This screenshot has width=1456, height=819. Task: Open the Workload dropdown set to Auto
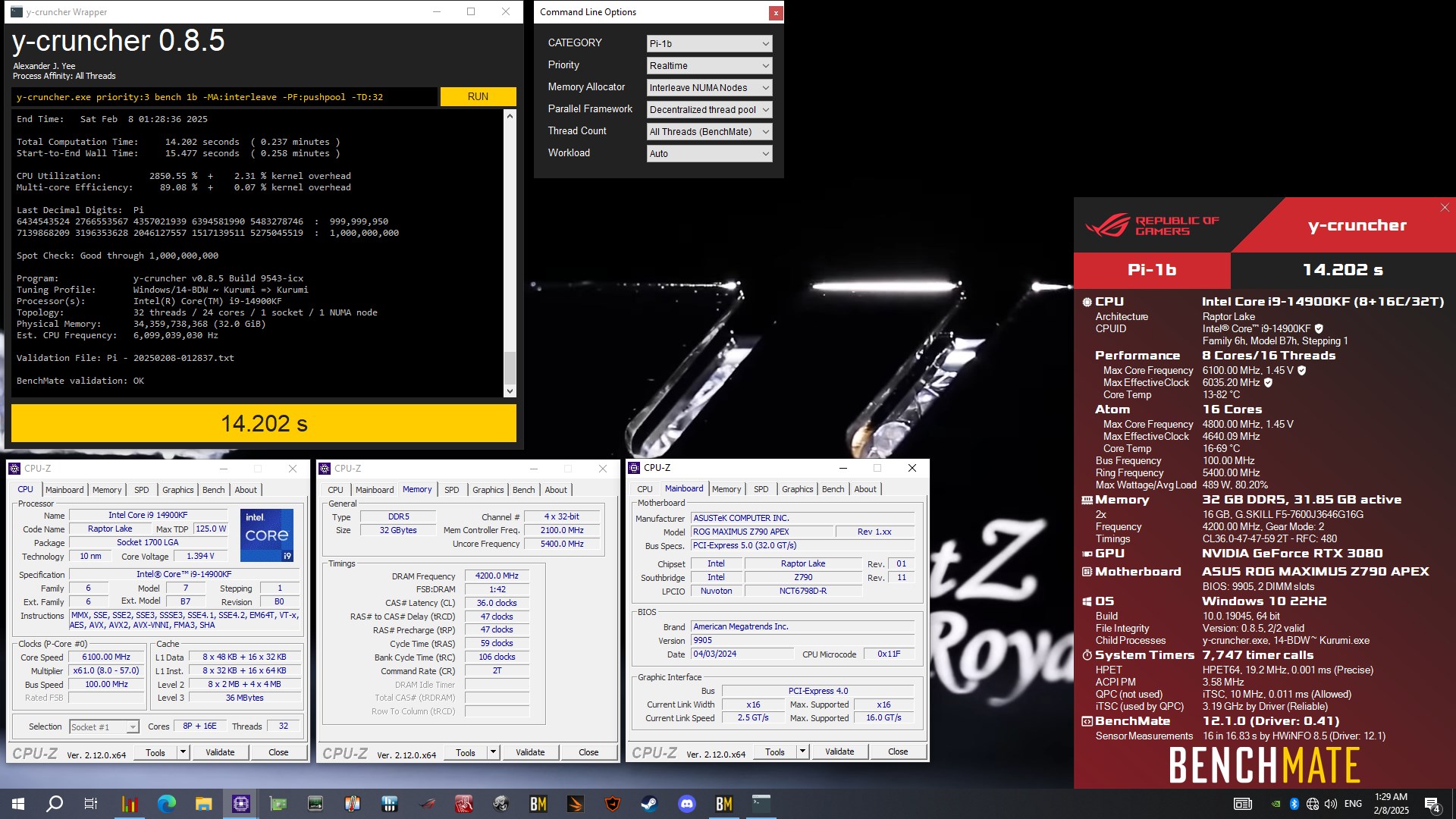point(709,154)
